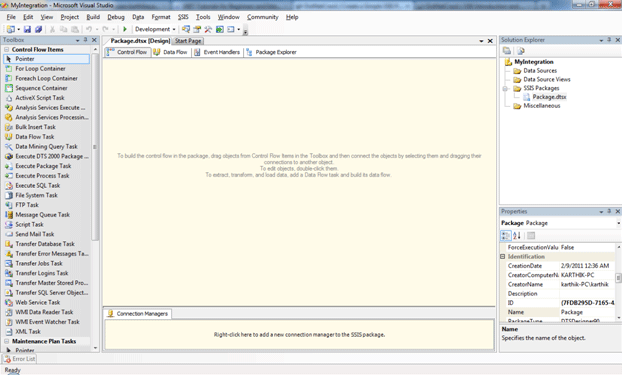Click the Name property value field
Image resolution: width=622 pixels, height=375 pixels.
(x=587, y=312)
